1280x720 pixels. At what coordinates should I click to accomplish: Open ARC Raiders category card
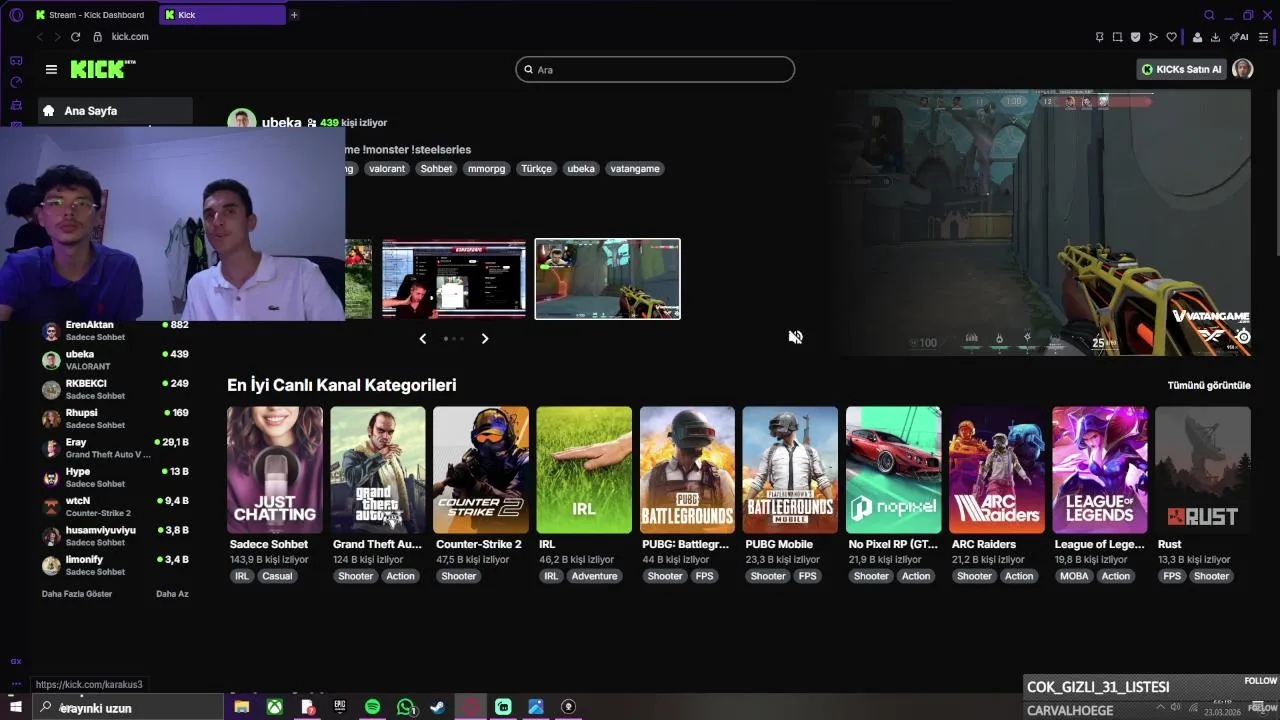click(997, 470)
